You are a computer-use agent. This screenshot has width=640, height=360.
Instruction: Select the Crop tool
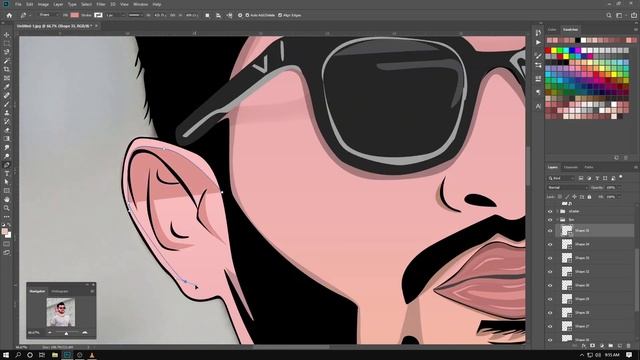pos(7,69)
